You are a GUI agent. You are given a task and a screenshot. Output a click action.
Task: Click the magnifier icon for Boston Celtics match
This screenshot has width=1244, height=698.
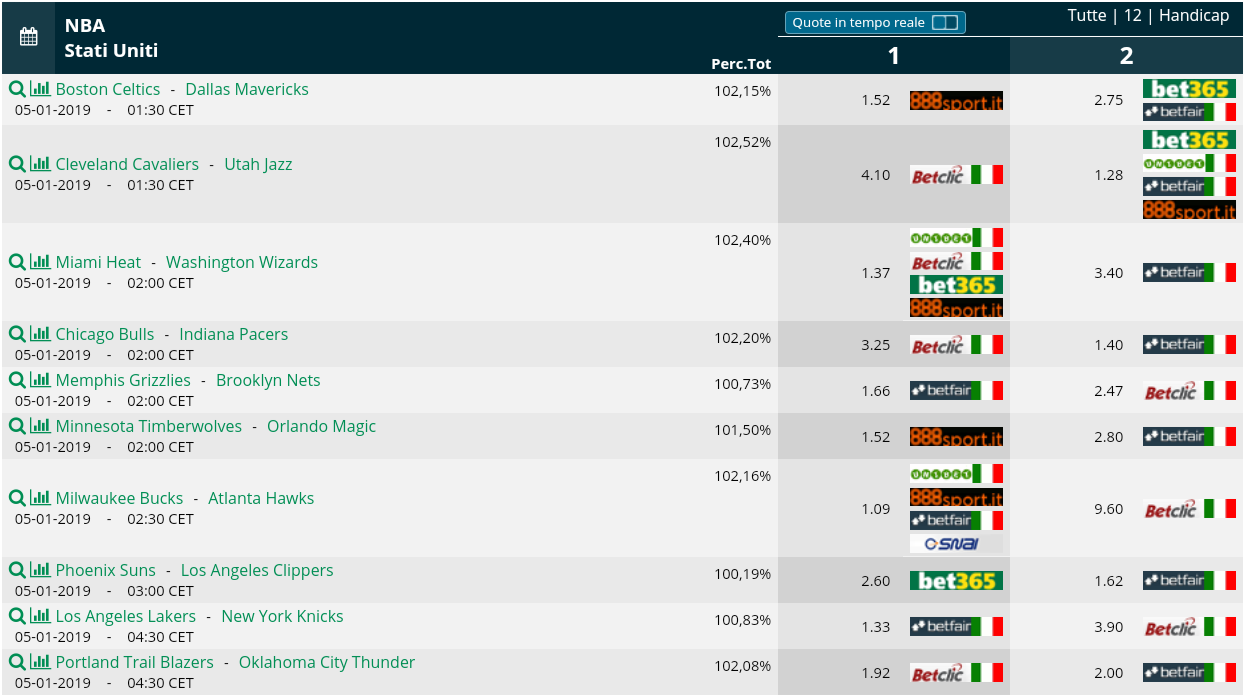[x=17, y=88]
